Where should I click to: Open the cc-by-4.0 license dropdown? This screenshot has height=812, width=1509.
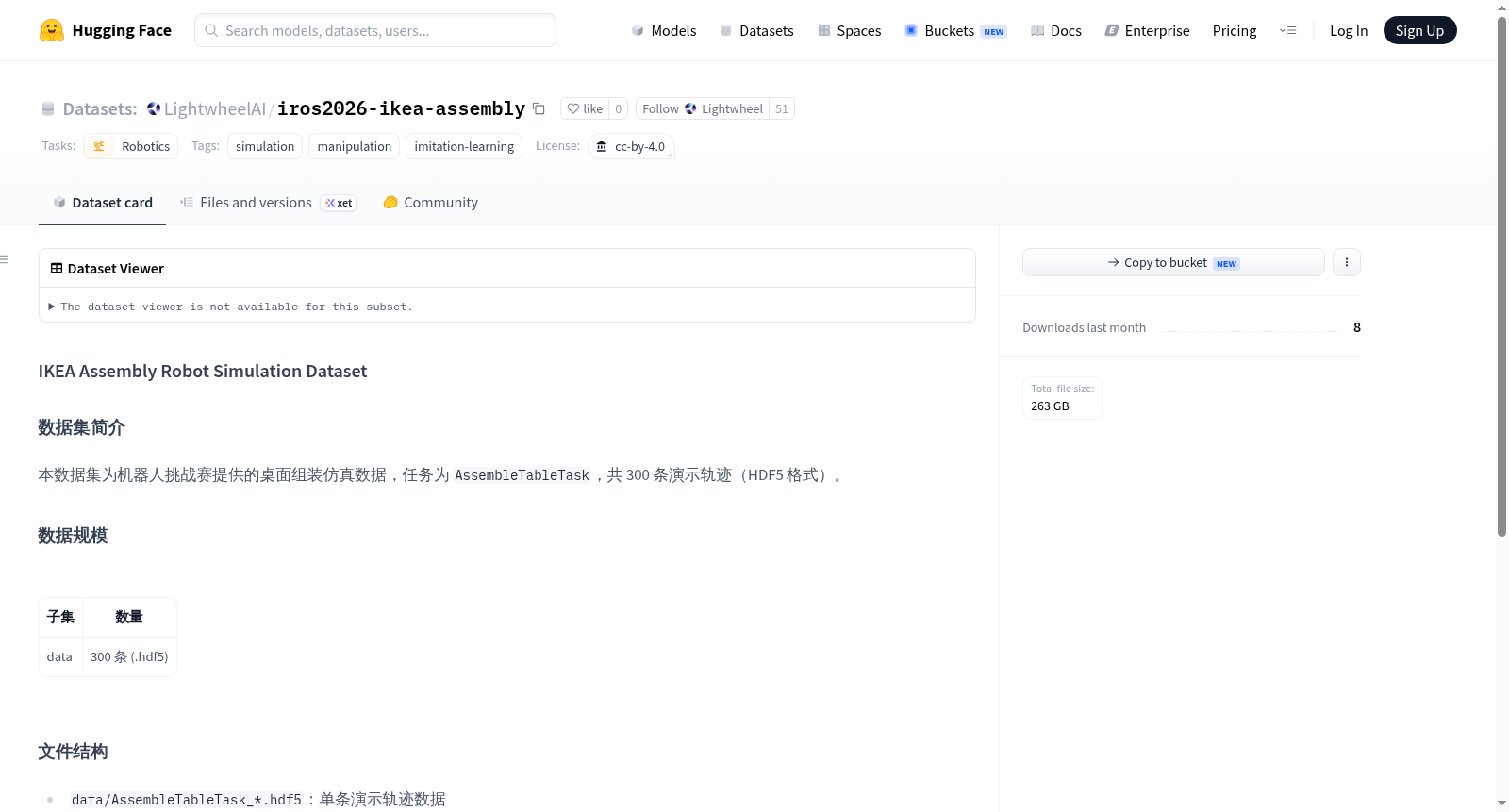pos(631,146)
